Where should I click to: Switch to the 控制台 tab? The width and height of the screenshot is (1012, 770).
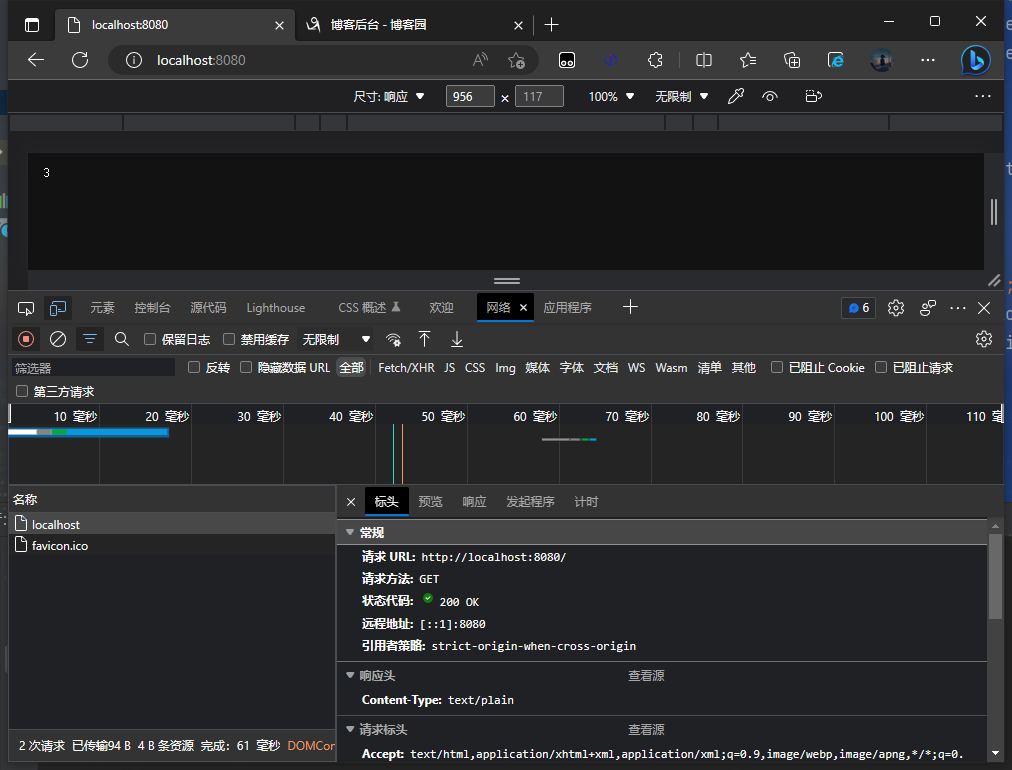(152, 308)
